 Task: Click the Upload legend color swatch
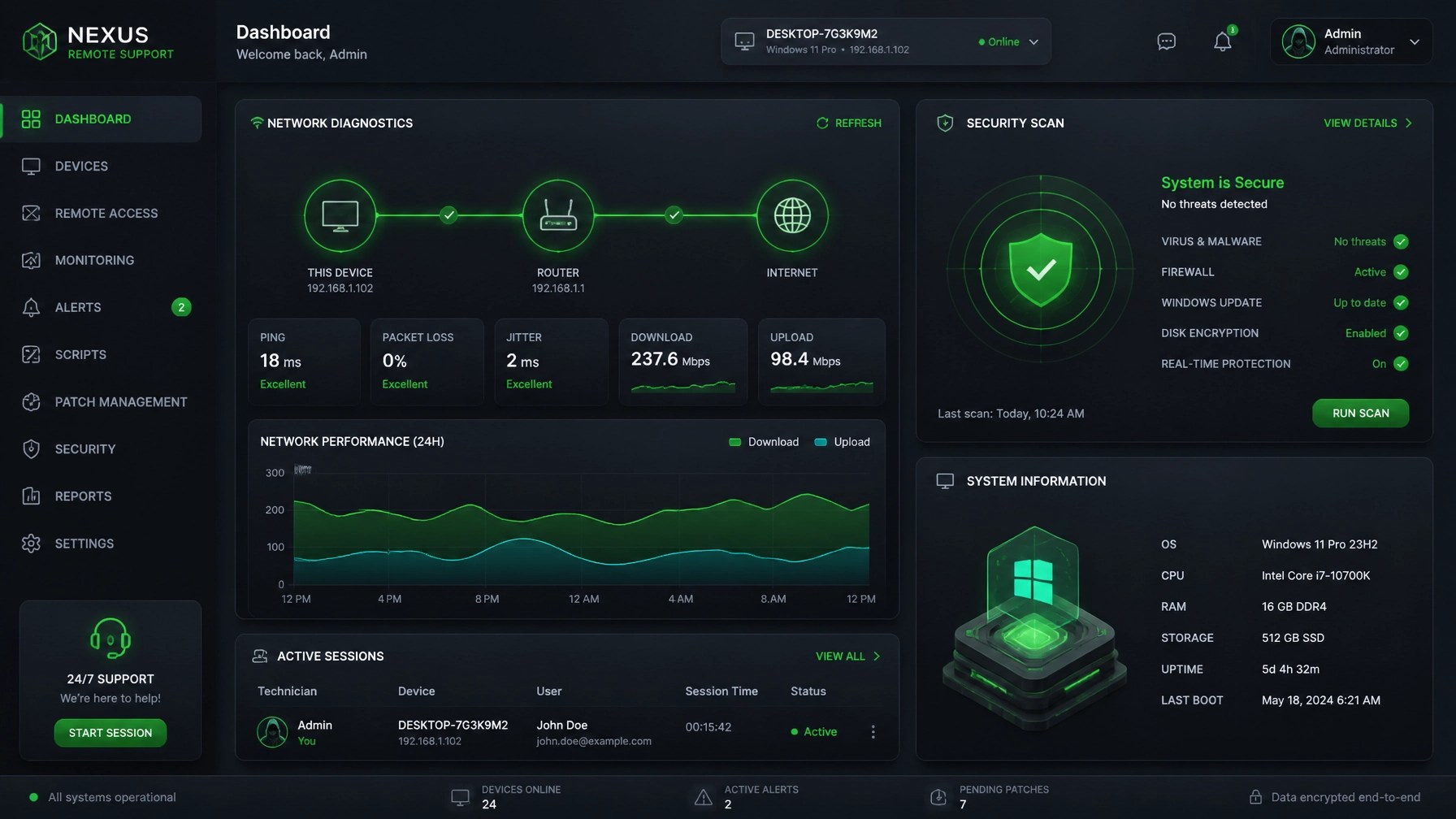[x=820, y=442]
